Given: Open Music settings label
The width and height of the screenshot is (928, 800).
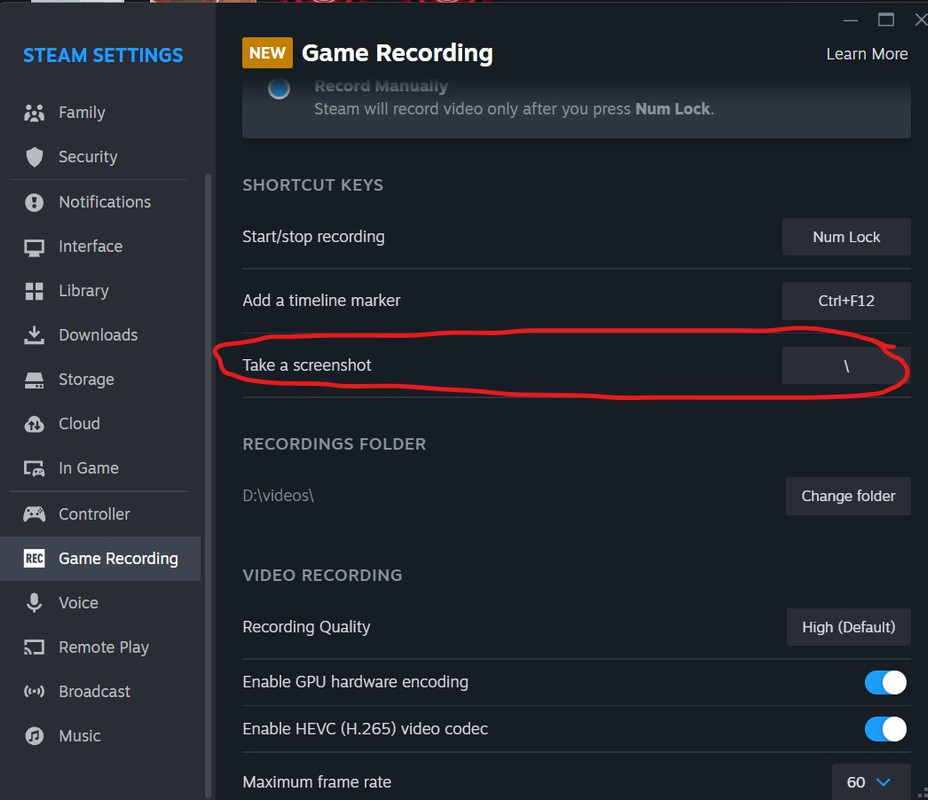Looking at the screenshot, I should (x=79, y=736).
